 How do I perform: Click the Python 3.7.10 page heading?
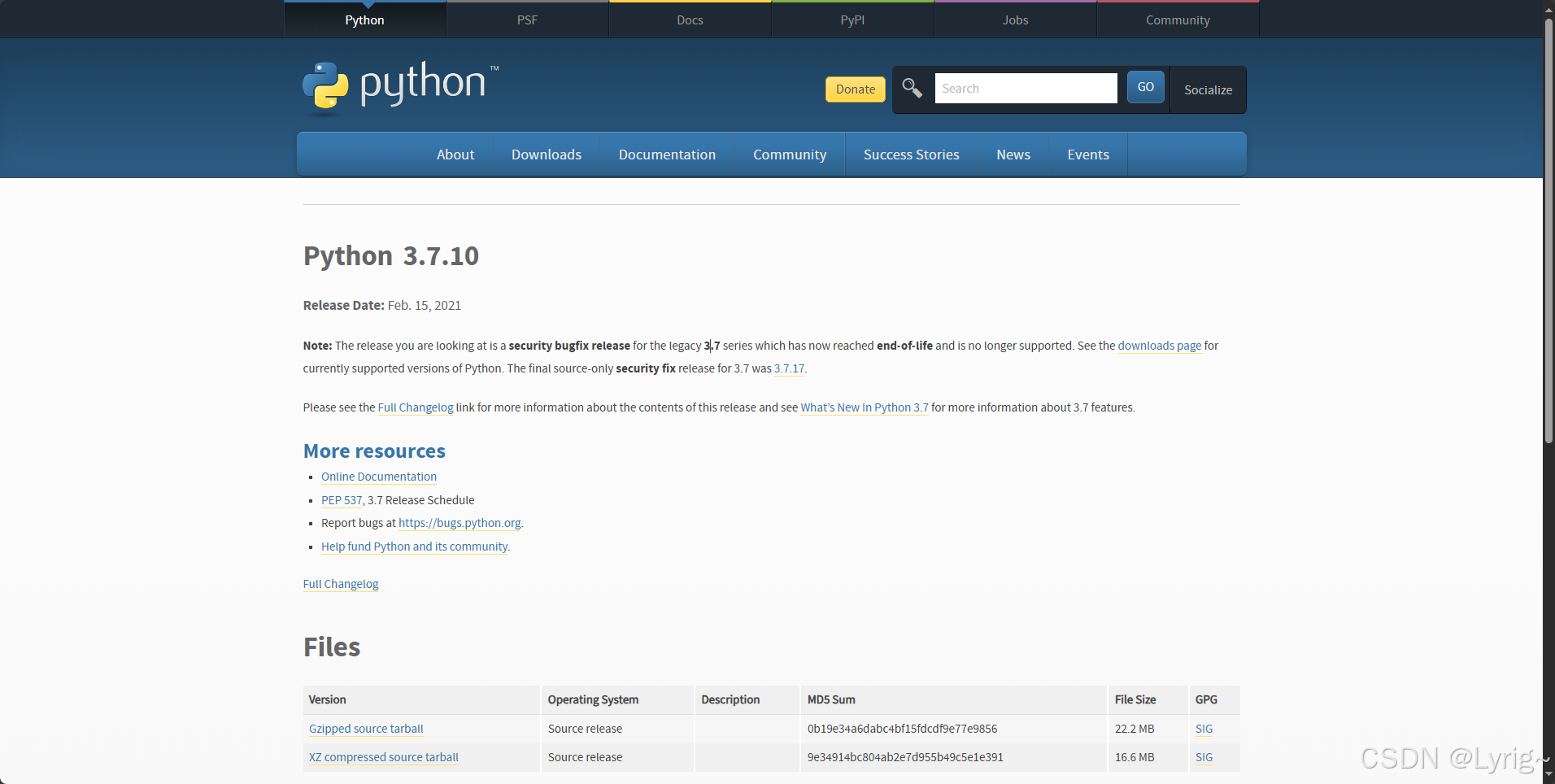coord(391,256)
